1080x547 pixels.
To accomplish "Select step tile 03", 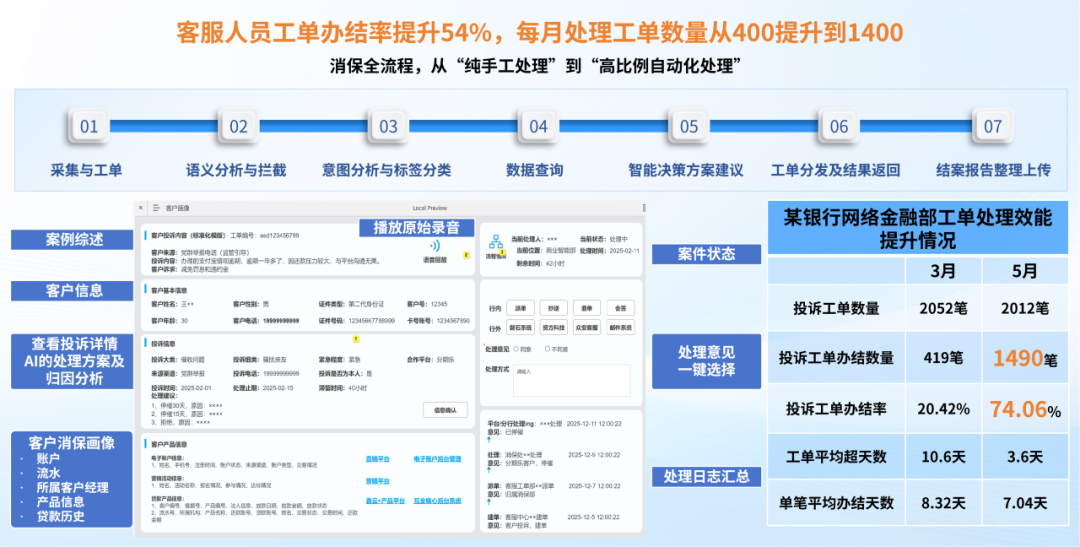I will [388, 127].
